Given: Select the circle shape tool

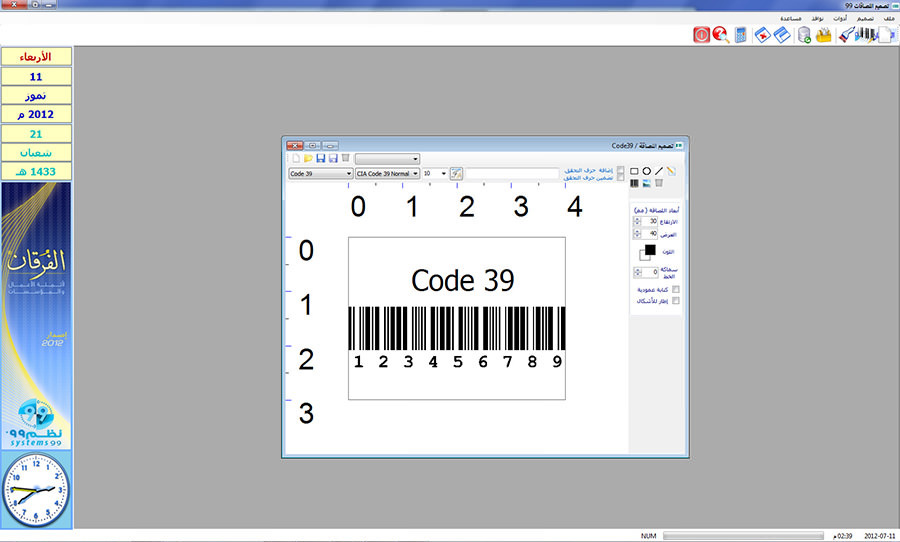Looking at the screenshot, I should tap(647, 171).
